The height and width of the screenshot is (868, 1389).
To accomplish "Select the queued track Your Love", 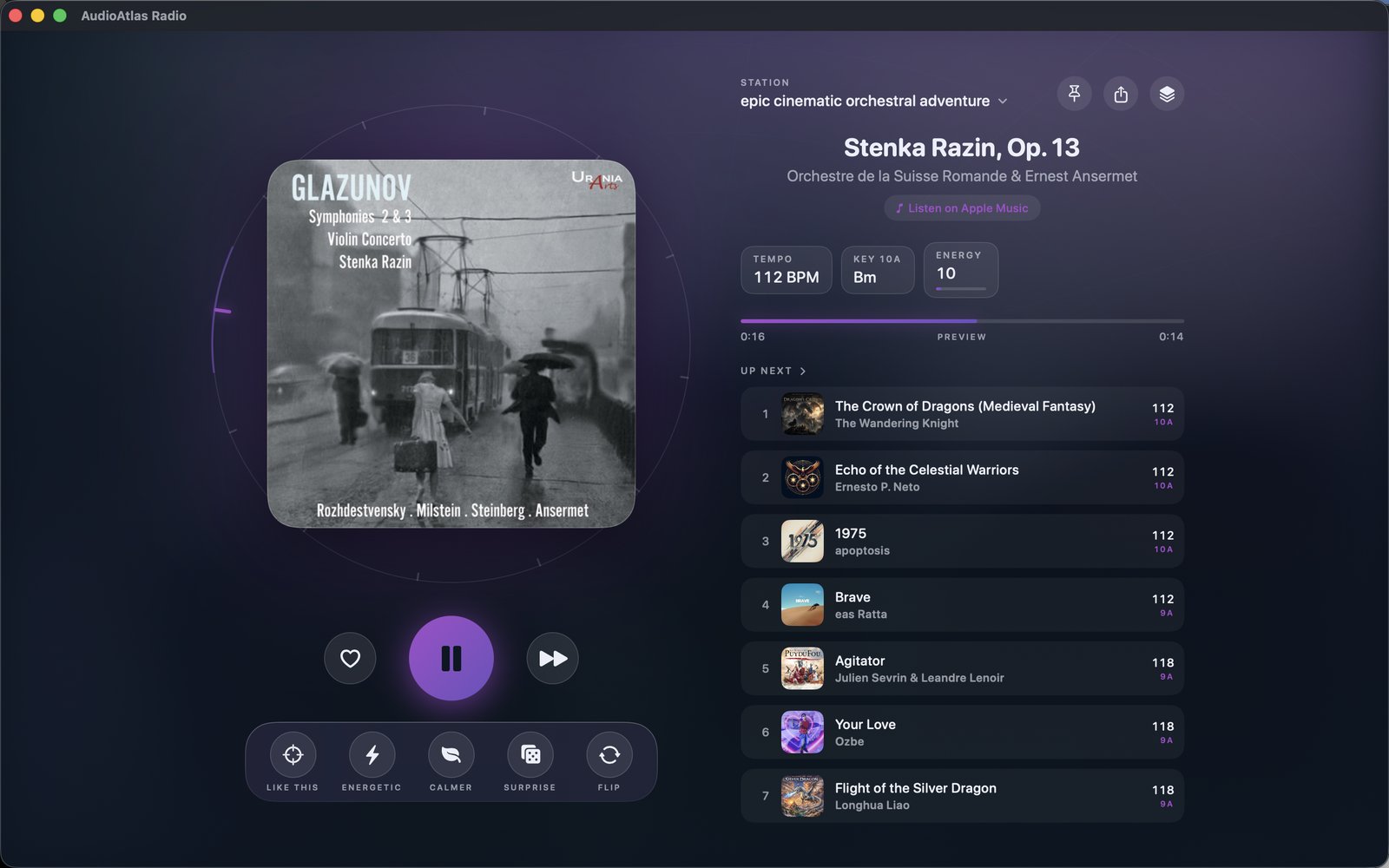I will pyautogui.click(x=962, y=732).
